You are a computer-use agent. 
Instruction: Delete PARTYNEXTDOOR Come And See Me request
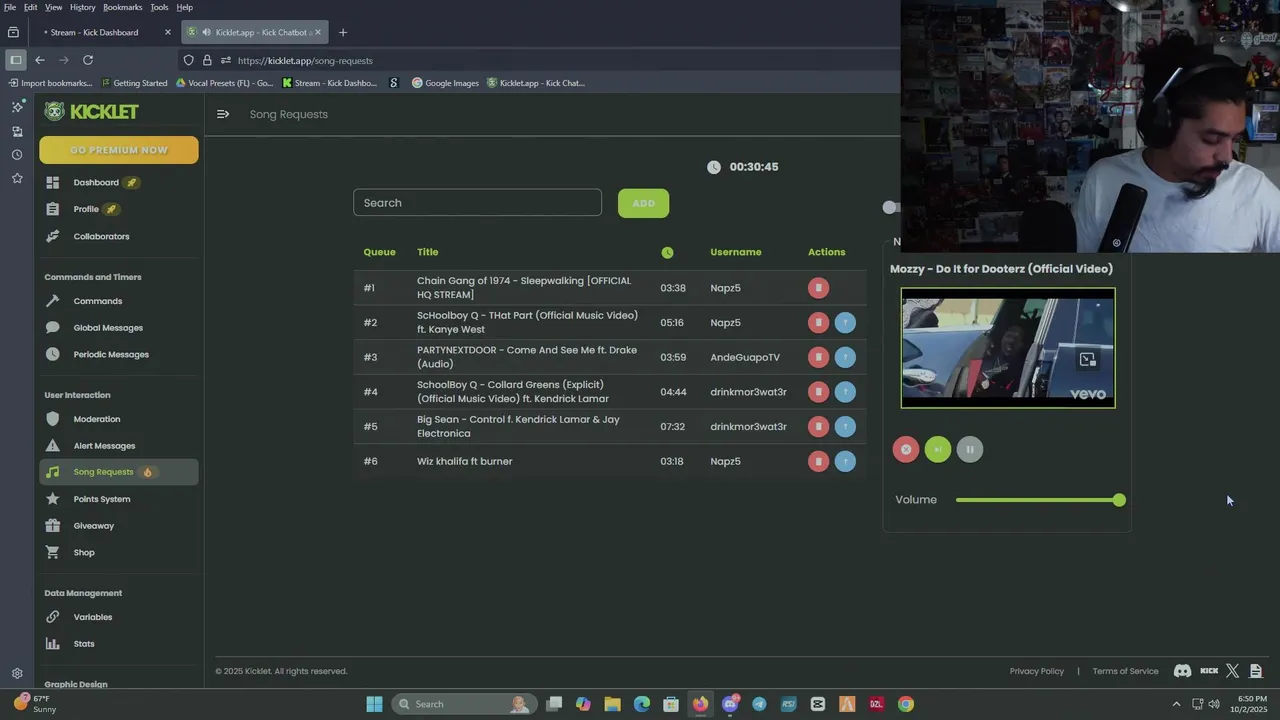tap(818, 357)
